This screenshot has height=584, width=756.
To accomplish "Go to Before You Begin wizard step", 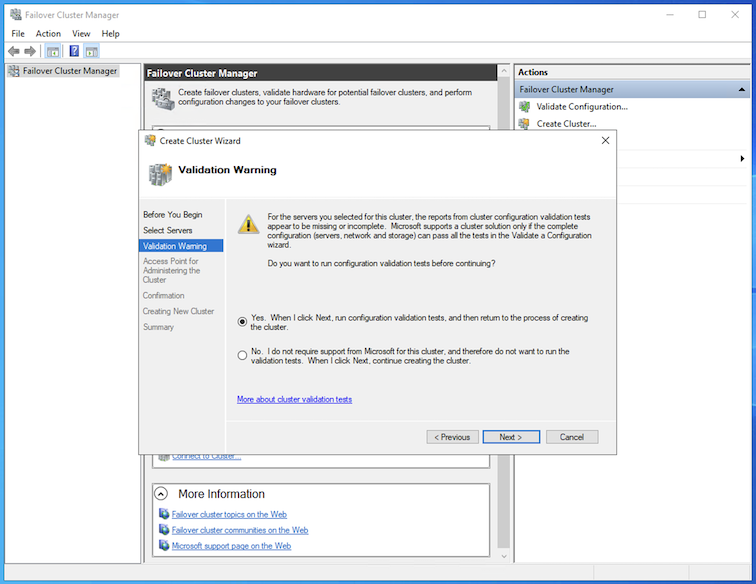I will pyautogui.click(x=173, y=215).
